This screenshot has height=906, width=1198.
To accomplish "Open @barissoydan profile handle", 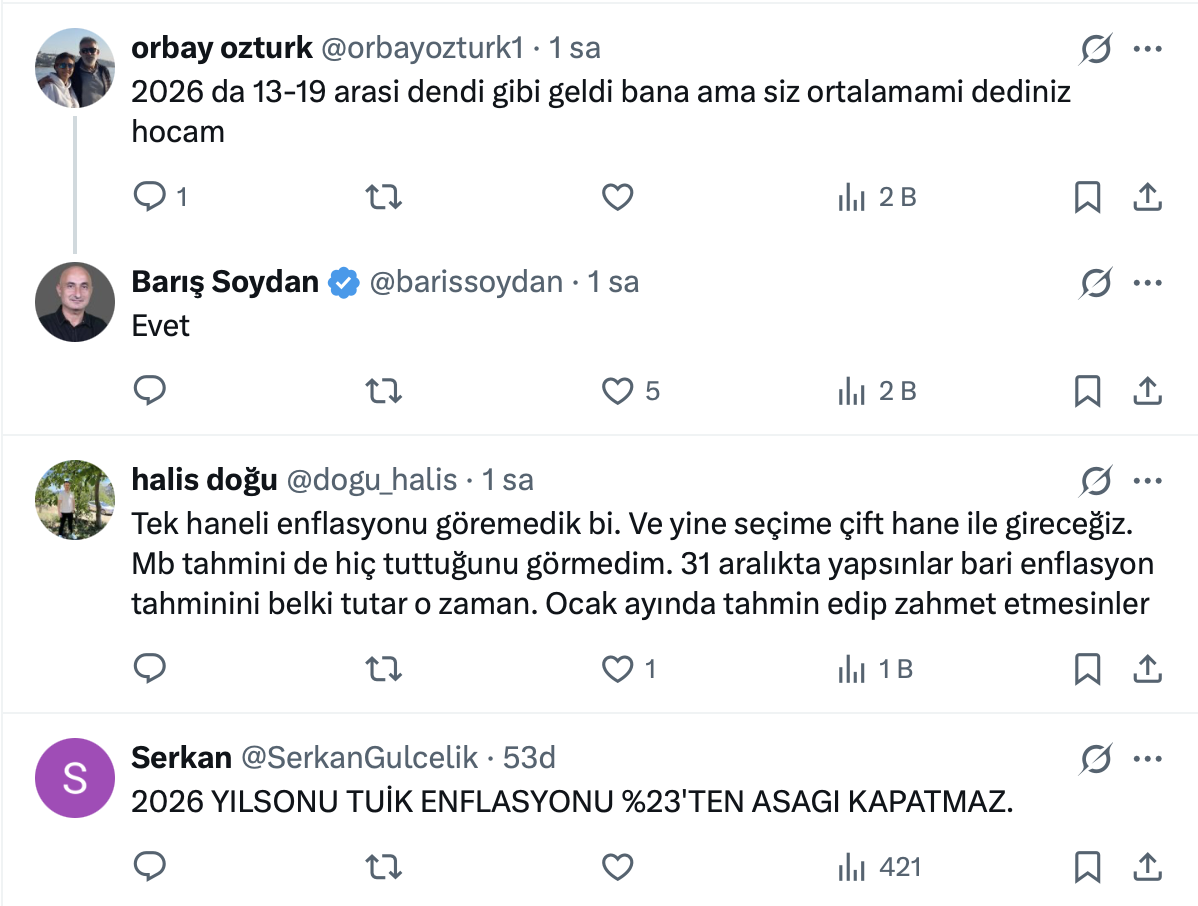I will (466, 283).
